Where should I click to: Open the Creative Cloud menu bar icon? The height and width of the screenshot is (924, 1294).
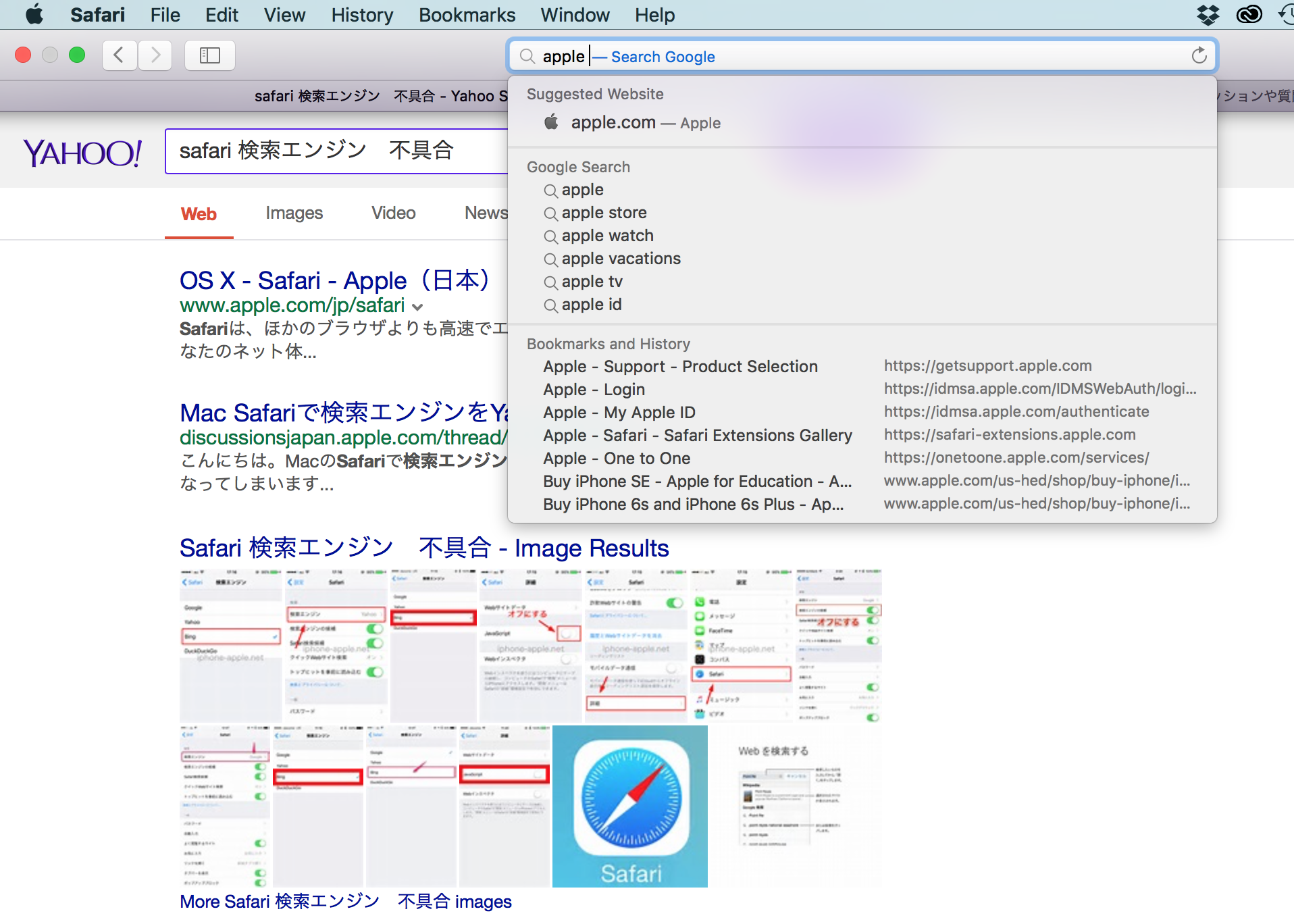click(x=1249, y=14)
